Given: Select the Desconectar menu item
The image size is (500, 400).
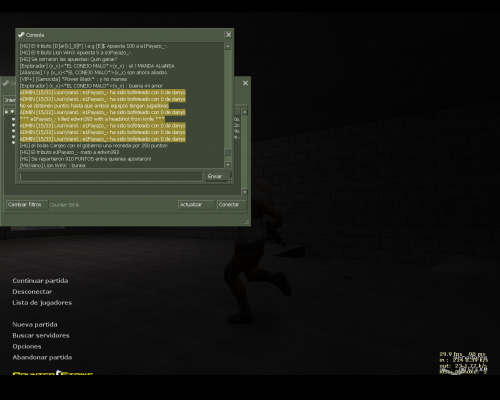Looking at the screenshot, I should [32, 292].
